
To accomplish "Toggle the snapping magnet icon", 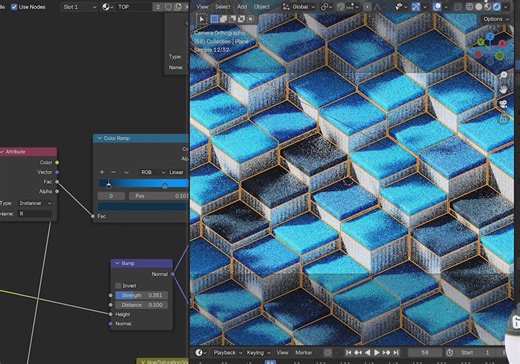I will coord(340,7).
